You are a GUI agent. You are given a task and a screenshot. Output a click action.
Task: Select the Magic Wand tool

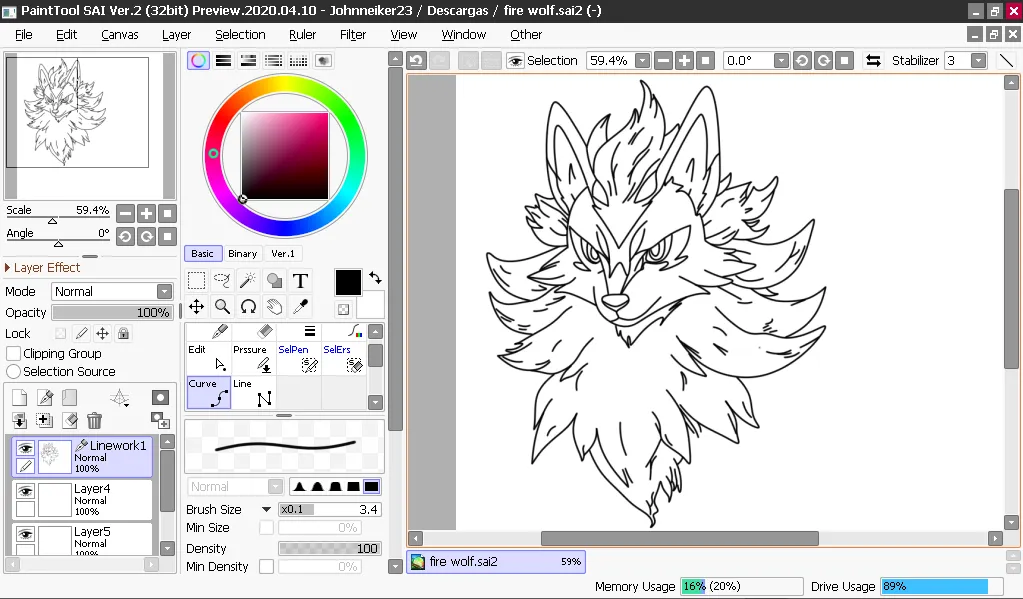tap(248, 281)
